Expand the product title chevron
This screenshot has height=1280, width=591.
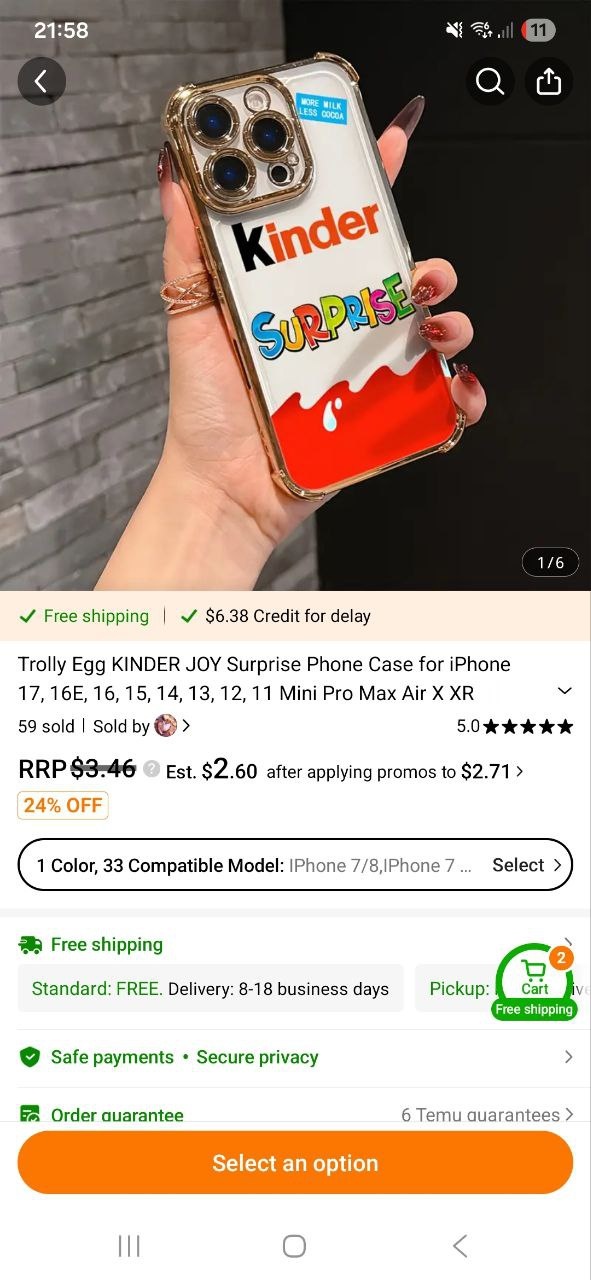565,691
